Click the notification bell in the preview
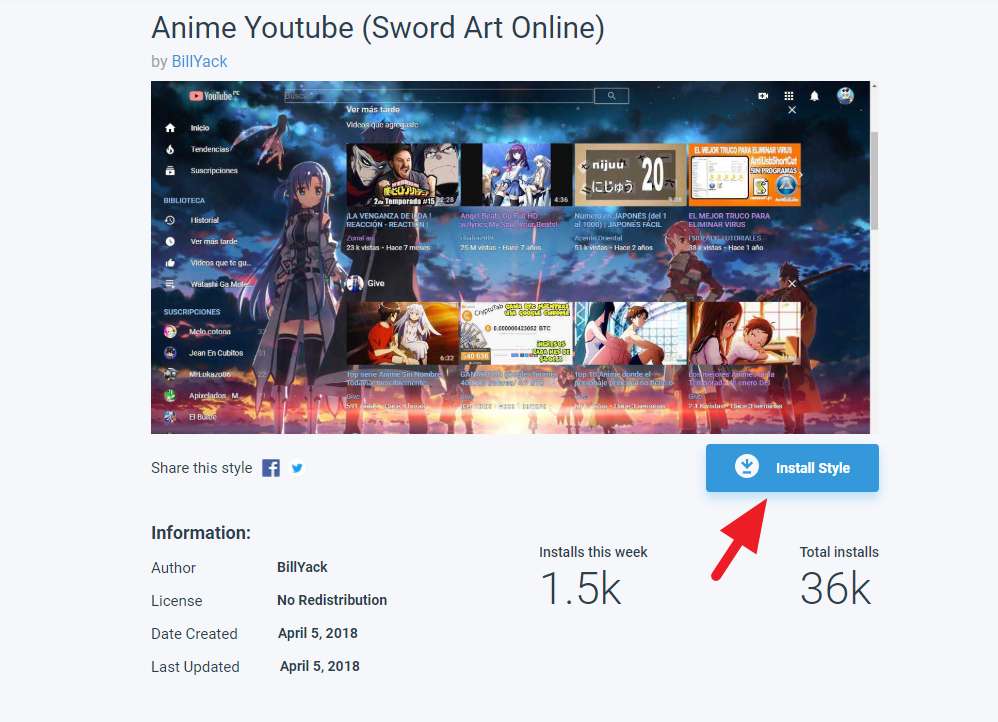 (x=814, y=96)
